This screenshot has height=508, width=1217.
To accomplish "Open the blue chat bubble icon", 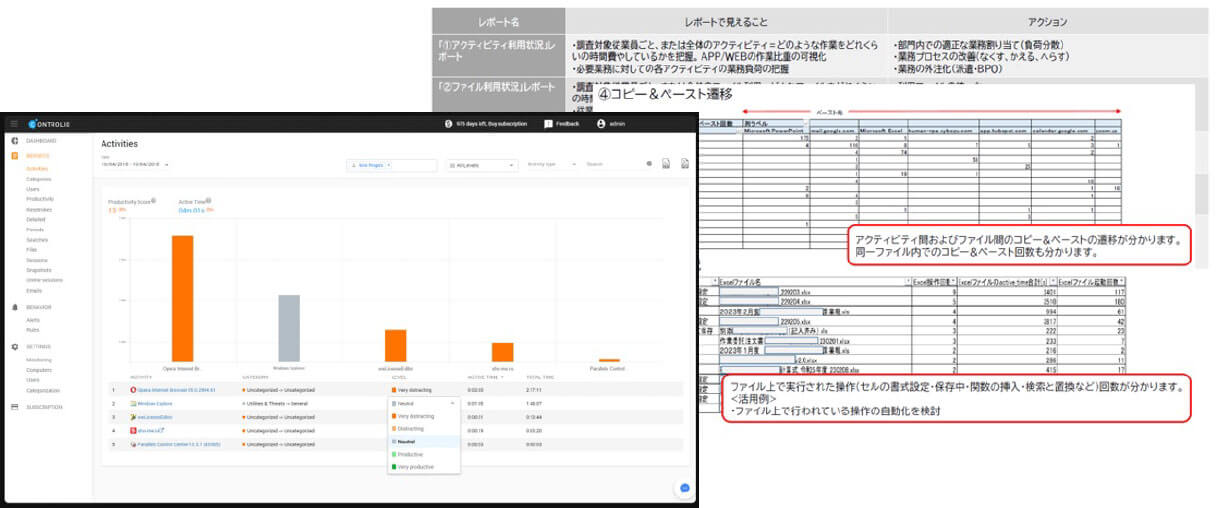I will (684, 489).
